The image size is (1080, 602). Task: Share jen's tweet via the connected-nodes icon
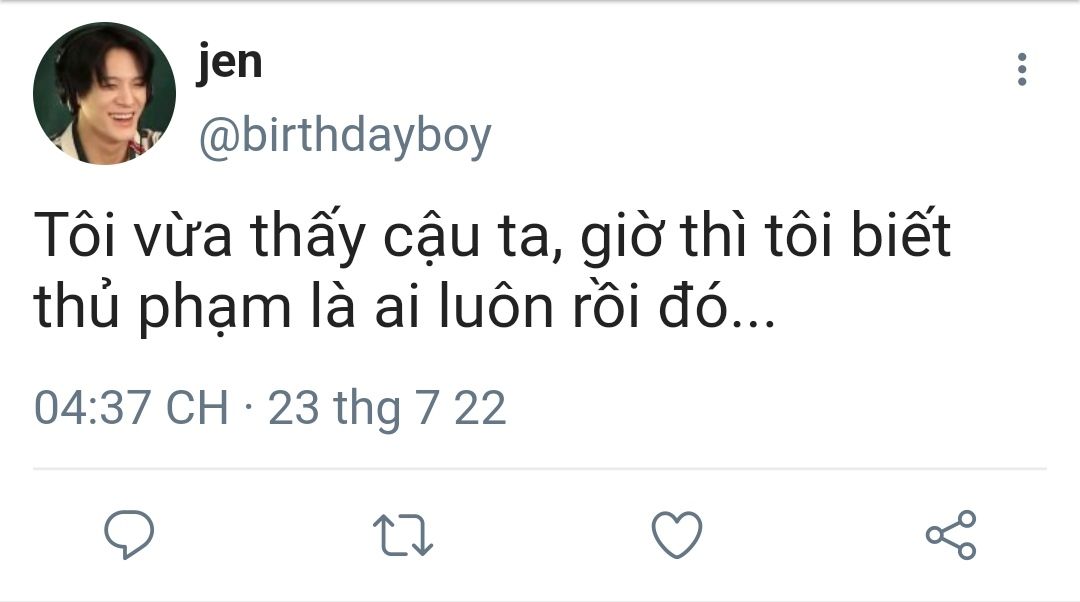[x=951, y=534]
